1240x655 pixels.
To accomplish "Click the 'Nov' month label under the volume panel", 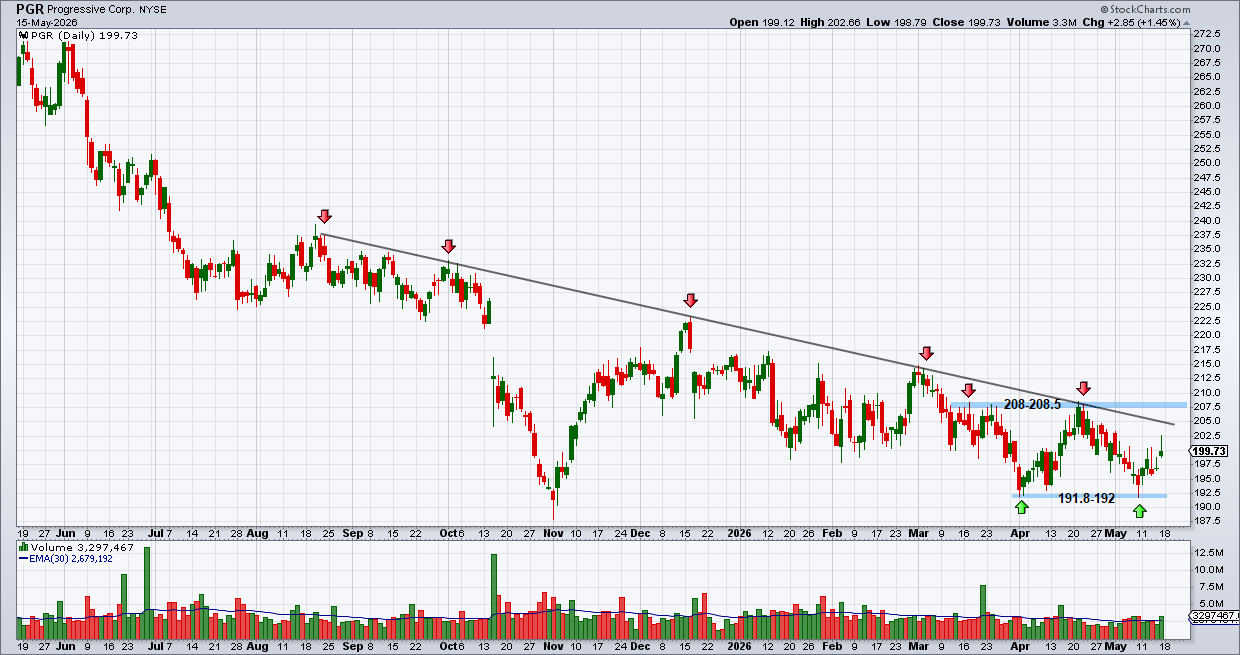I will pos(553,647).
